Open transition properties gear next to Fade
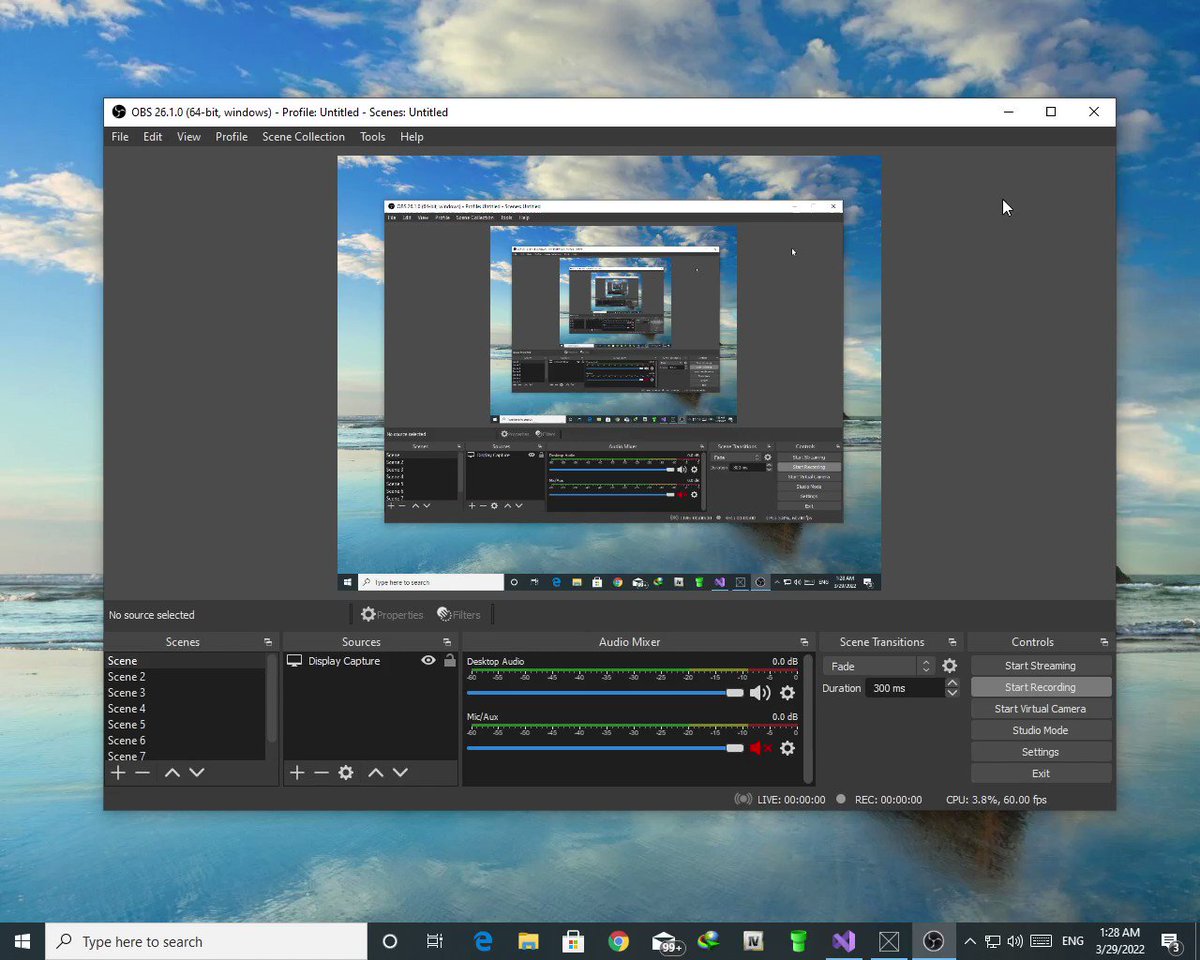 click(x=949, y=666)
